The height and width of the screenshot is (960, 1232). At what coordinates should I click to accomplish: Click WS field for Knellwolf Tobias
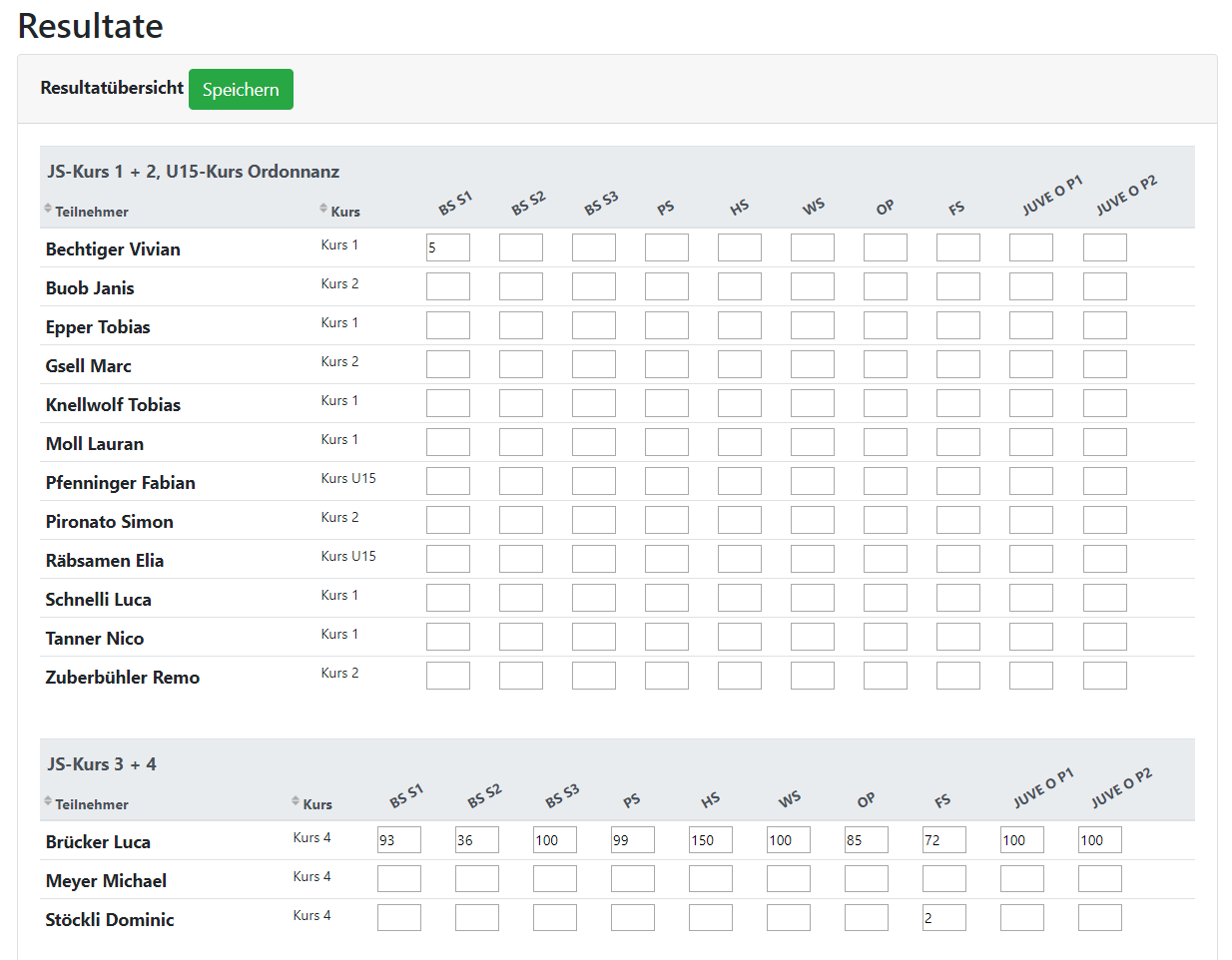[813, 403]
